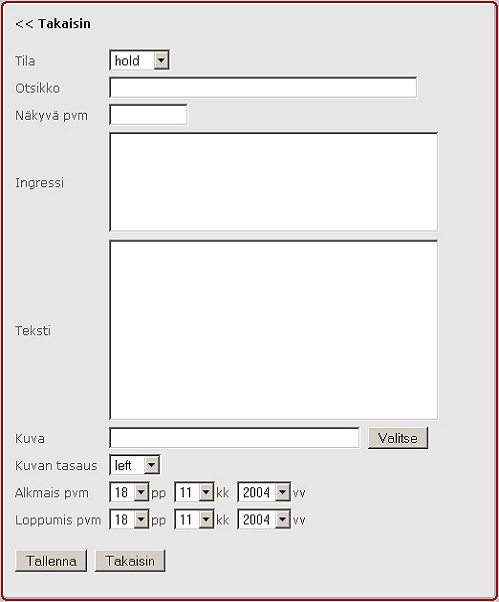Image resolution: width=499 pixels, height=602 pixels.
Task: Save the form with Tallenna button
Action: tap(51, 561)
